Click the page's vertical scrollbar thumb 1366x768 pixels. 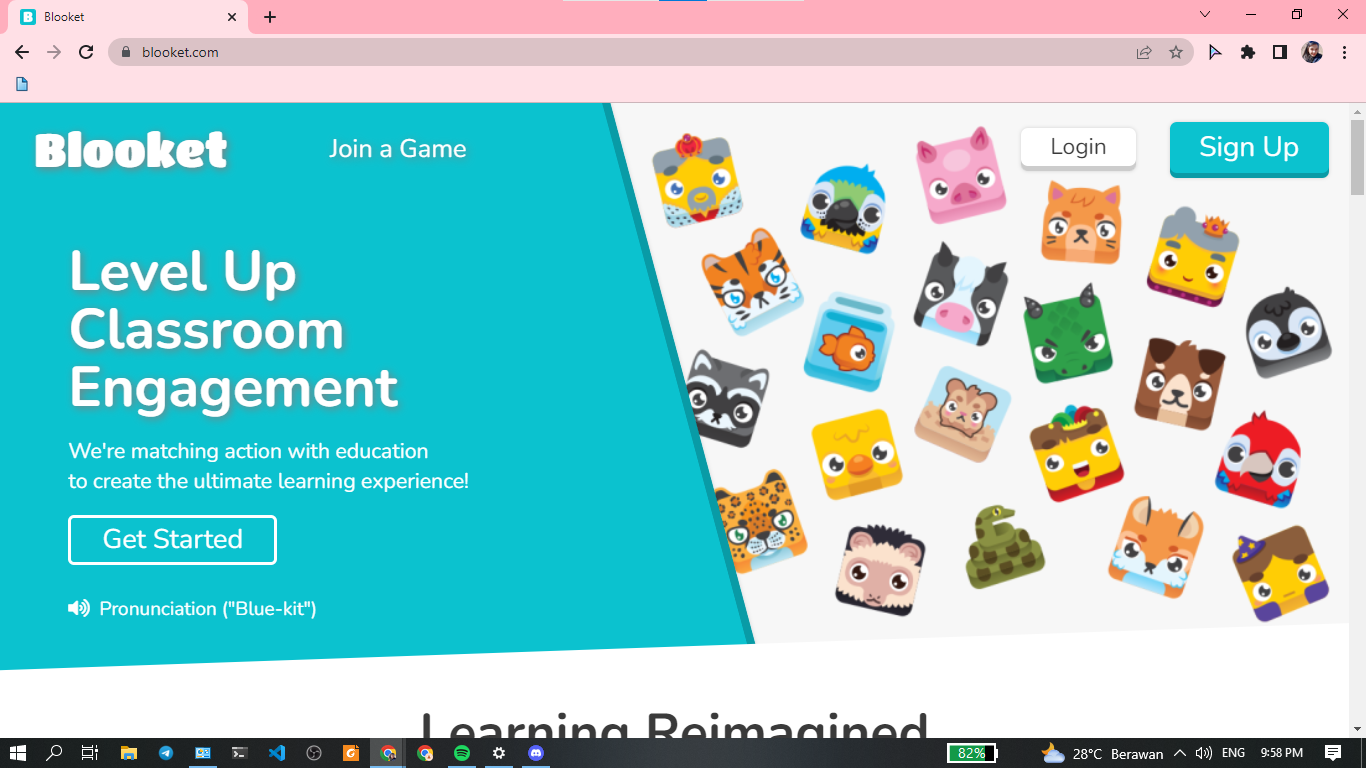(x=1357, y=157)
